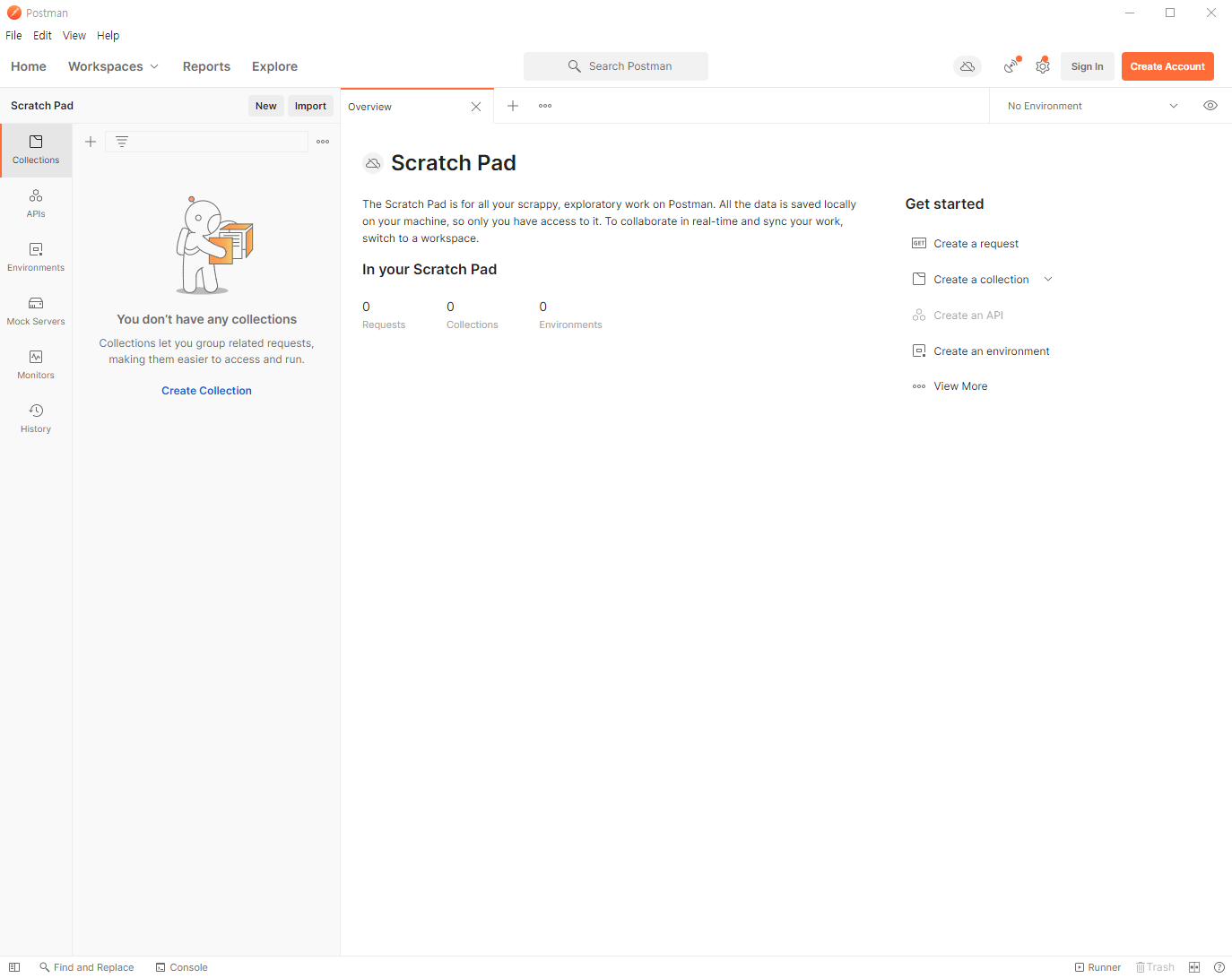The width and height of the screenshot is (1232, 978).
Task: Expand the Workspaces dropdown
Action: point(113,66)
